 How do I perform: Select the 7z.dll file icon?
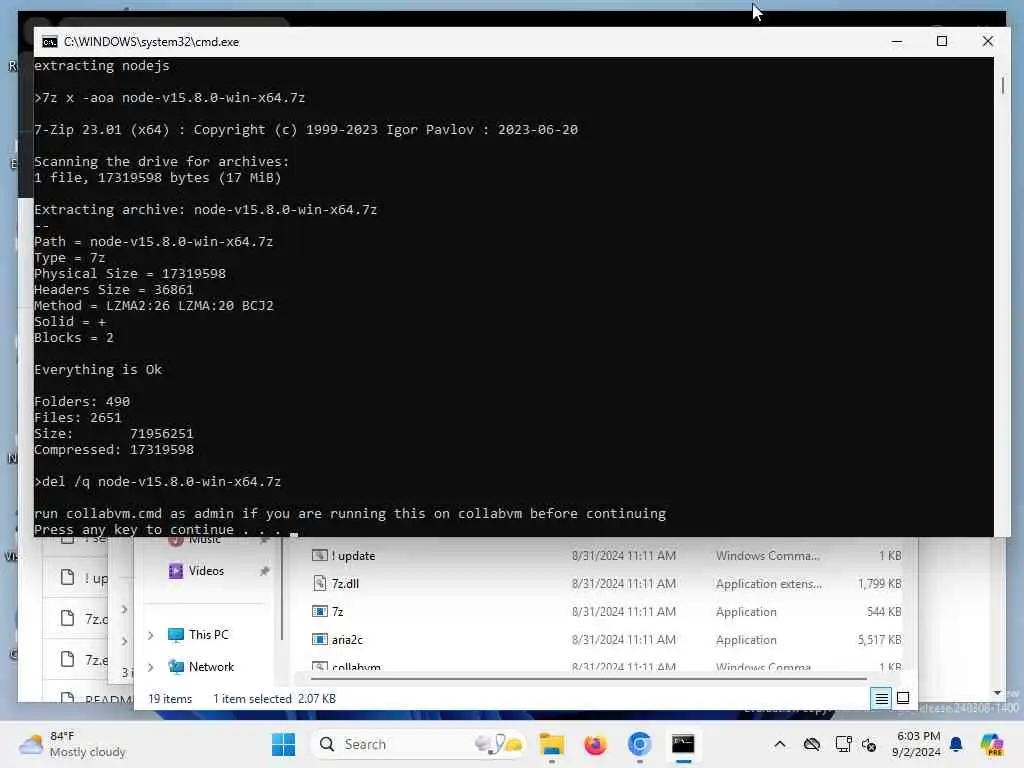pos(319,583)
